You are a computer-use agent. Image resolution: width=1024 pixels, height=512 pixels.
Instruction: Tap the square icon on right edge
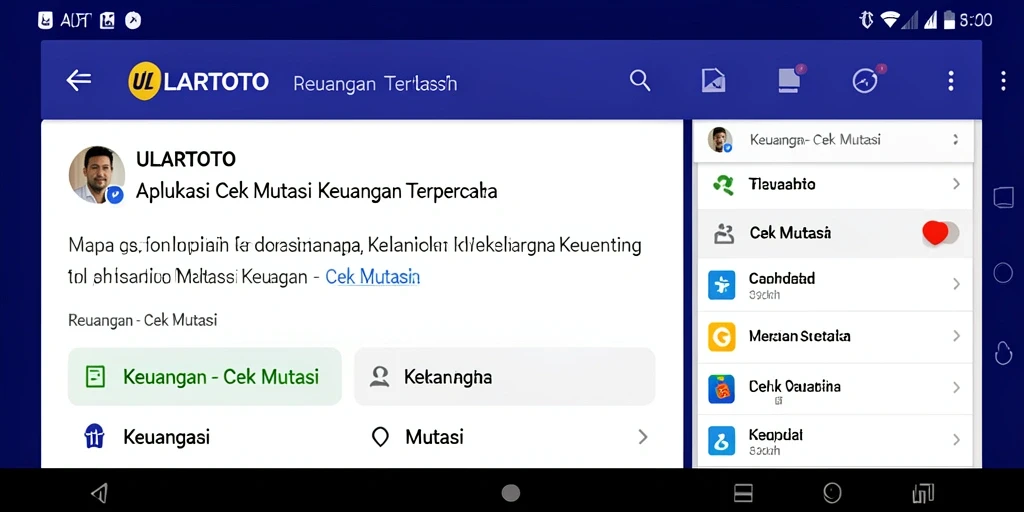(1003, 197)
